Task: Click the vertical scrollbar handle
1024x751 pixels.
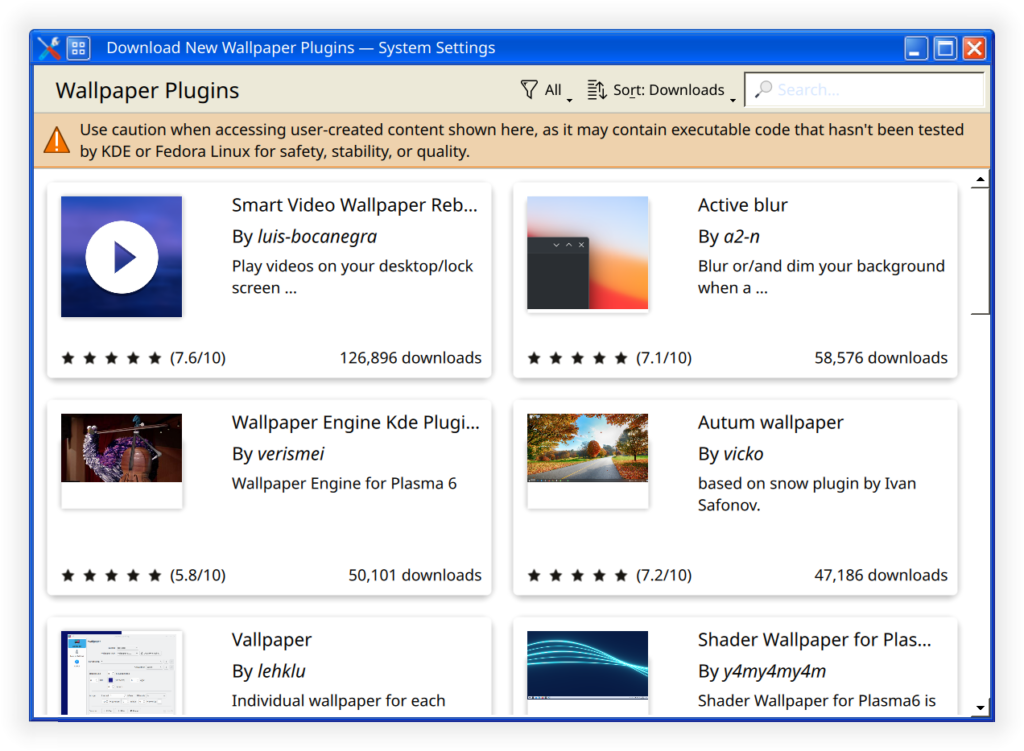Action: pos(980,251)
